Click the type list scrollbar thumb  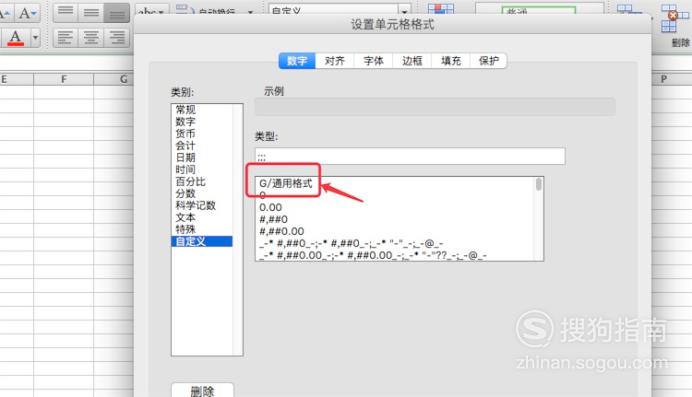coord(538,184)
